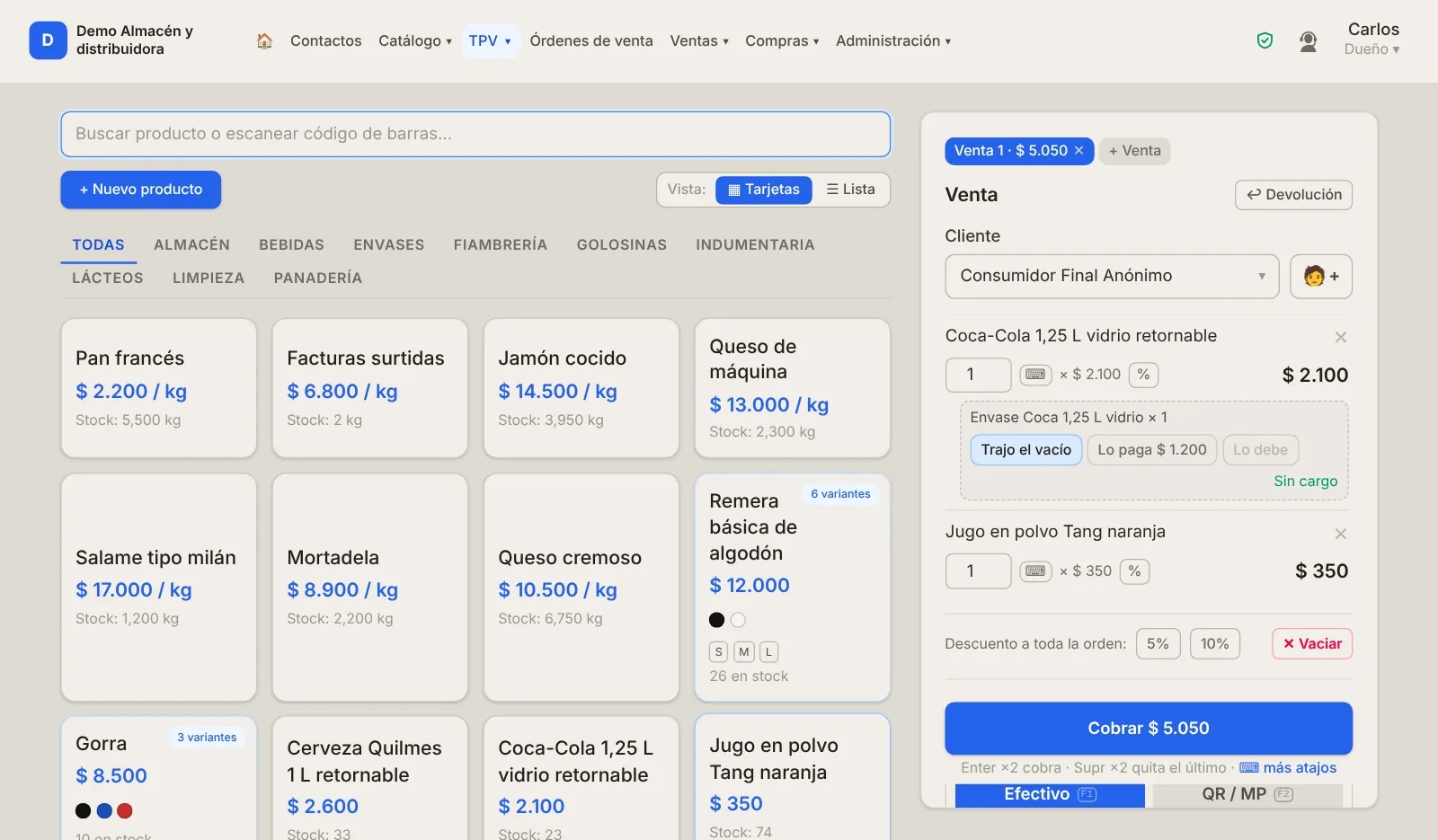
Task: Start a Devolución
Action: tap(1294, 195)
